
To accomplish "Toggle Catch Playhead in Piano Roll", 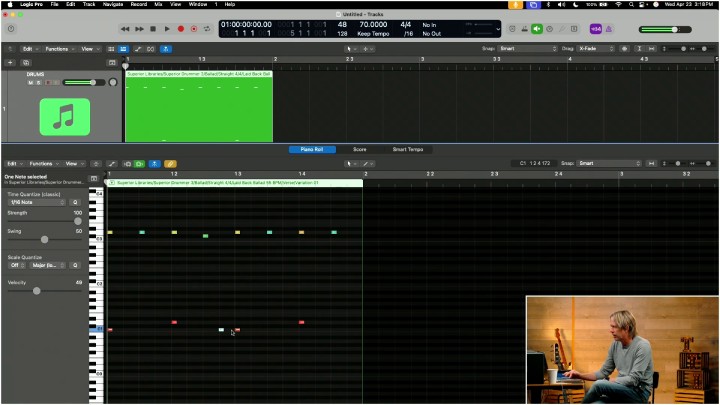I will (x=155, y=164).
